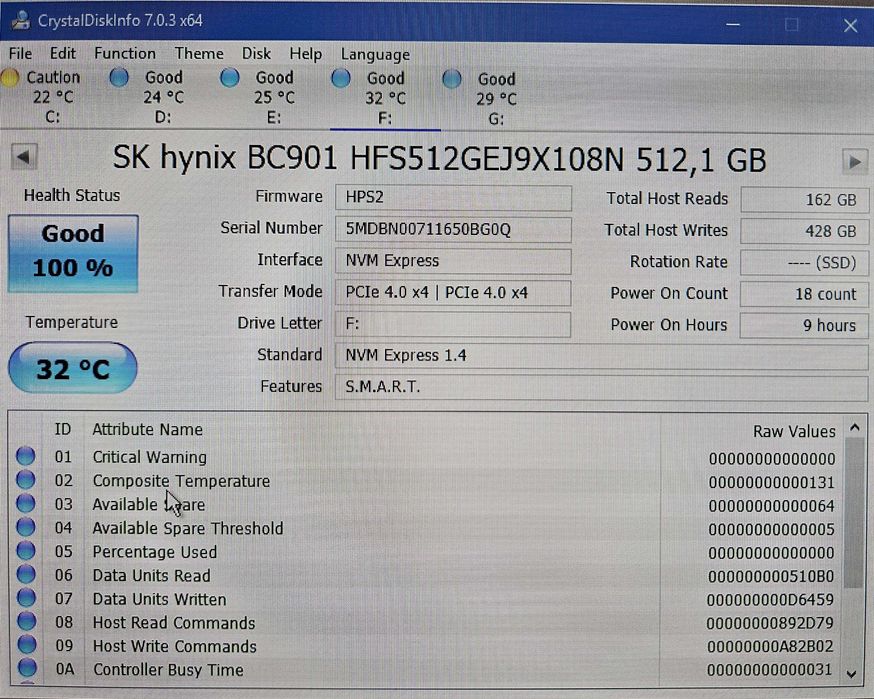The height and width of the screenshot is (699, 874).
Task: Open the Theme menu
Action: click(199, 54)
